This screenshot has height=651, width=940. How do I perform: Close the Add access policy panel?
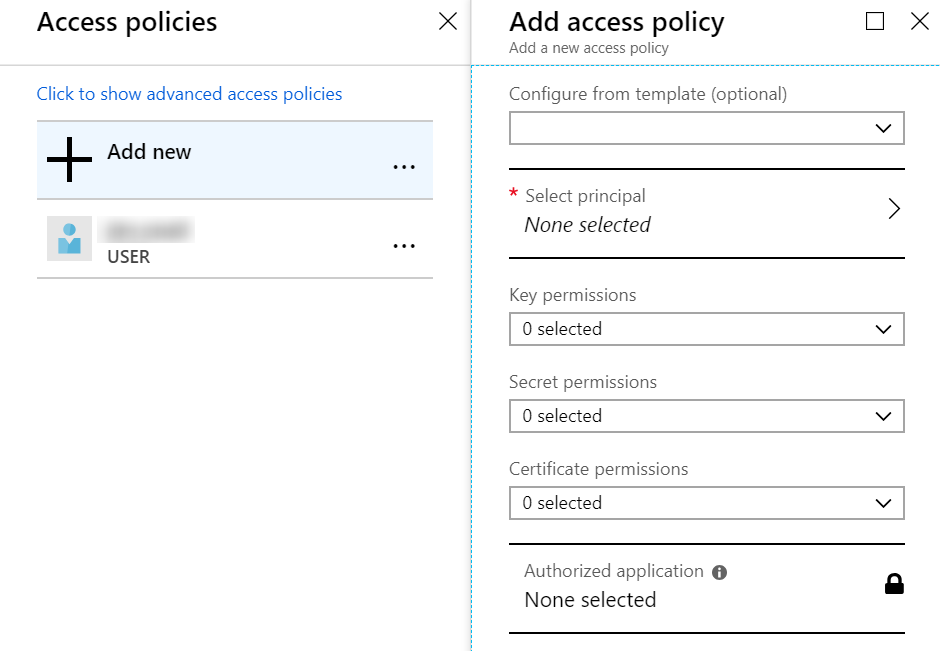click(x=920, y=22)
